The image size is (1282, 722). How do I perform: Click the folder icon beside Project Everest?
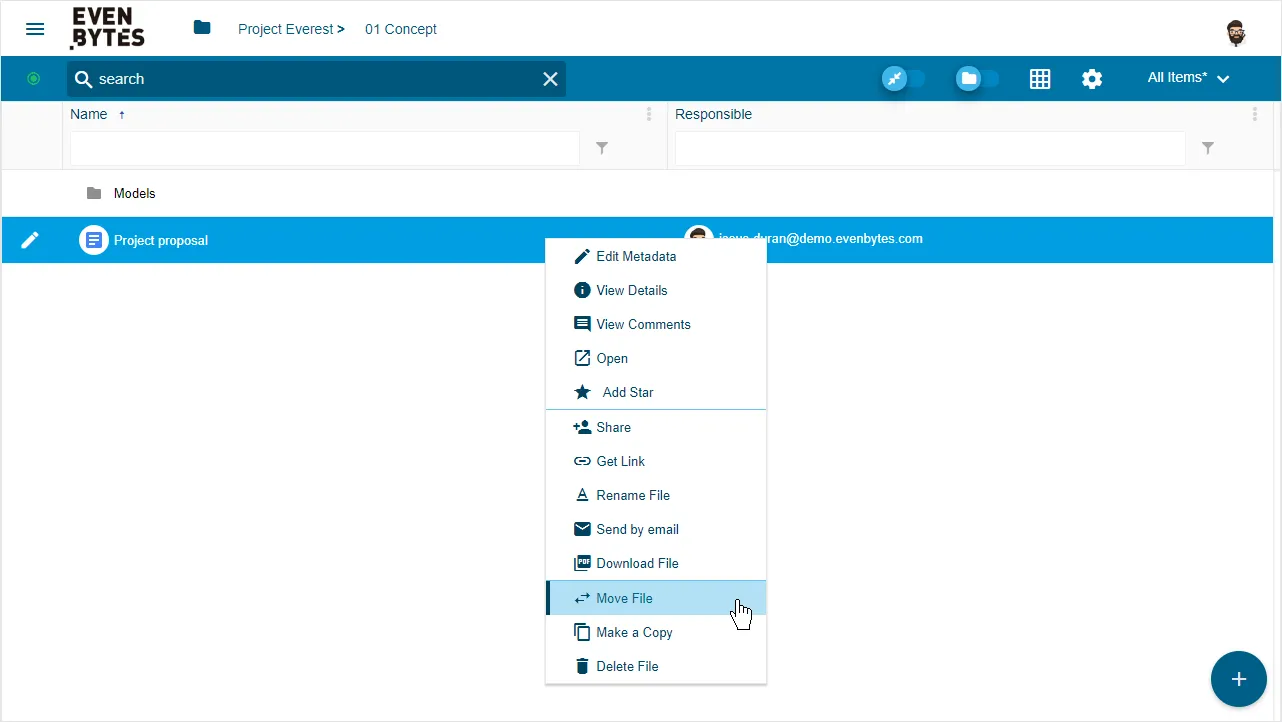202,28
